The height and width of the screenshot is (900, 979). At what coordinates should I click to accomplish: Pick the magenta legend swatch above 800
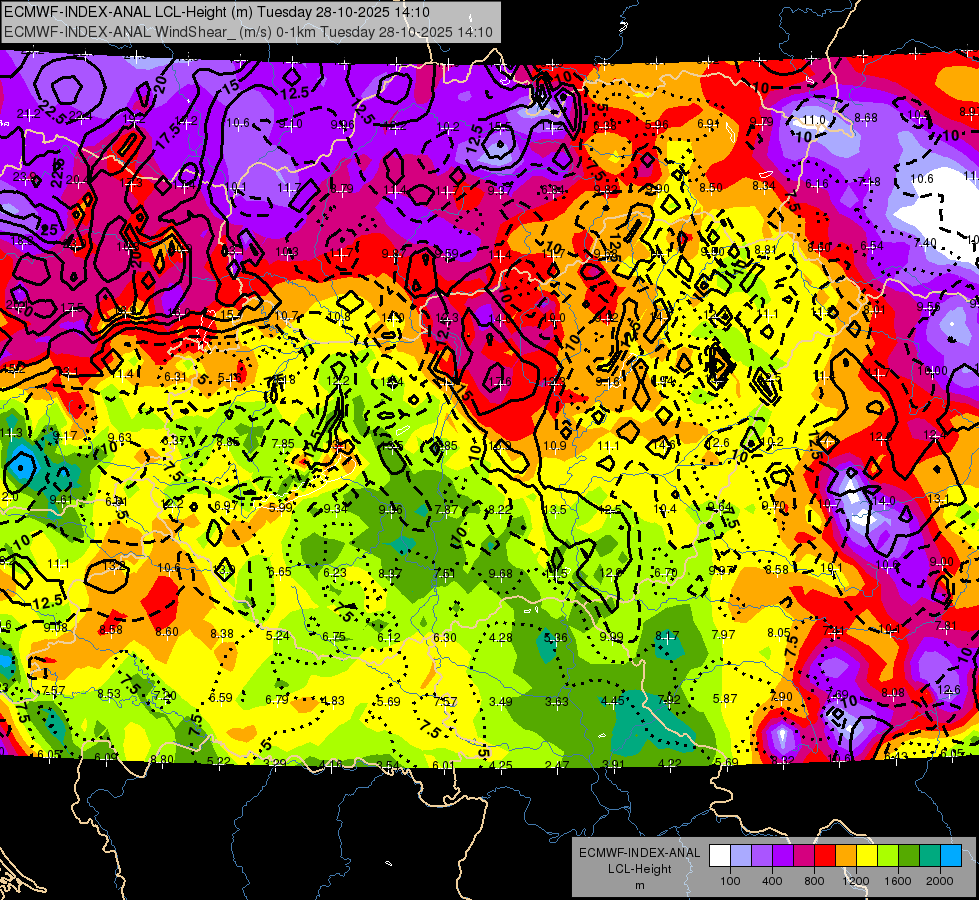click(804, 856)
